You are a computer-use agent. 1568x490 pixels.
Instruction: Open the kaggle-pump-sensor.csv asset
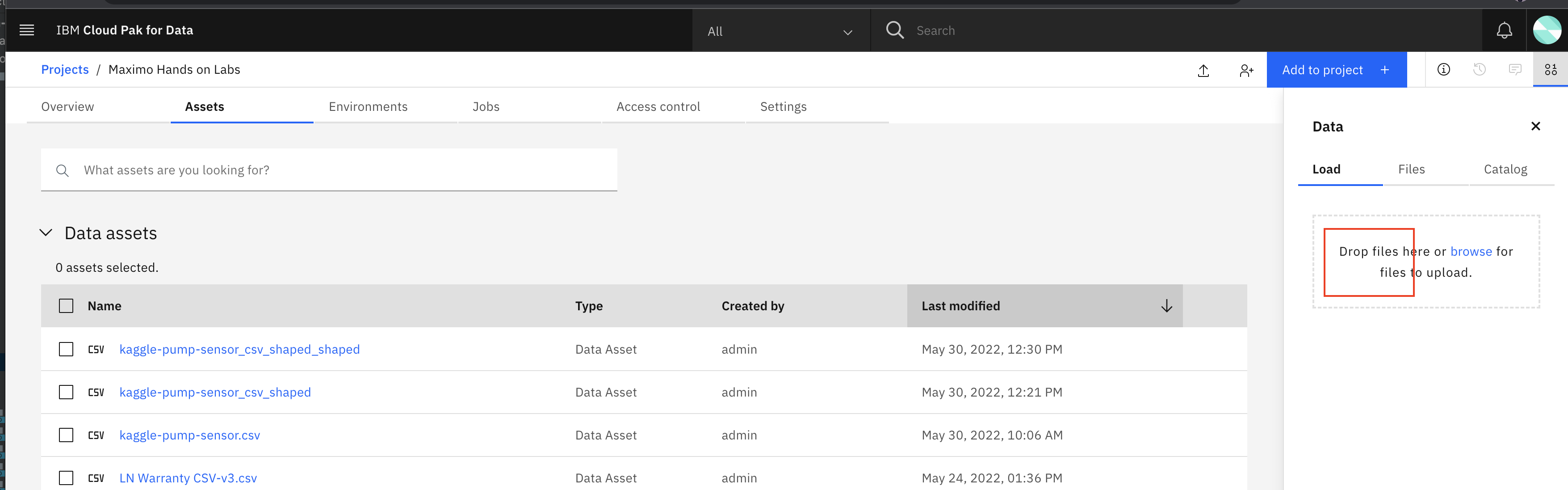[189, 435]
